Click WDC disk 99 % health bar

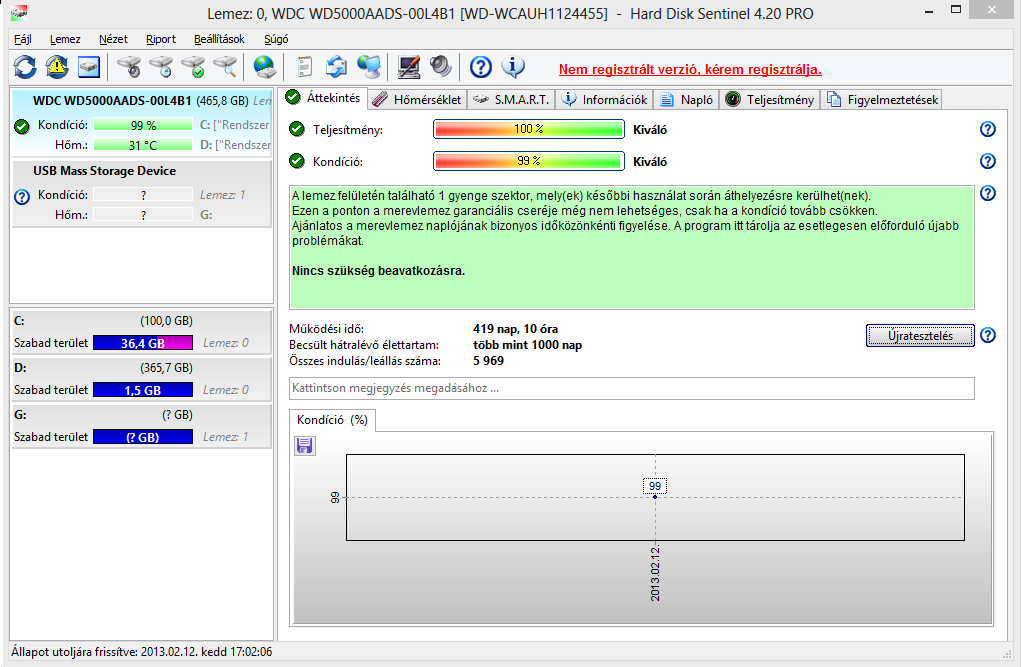(x=143, y=125)
